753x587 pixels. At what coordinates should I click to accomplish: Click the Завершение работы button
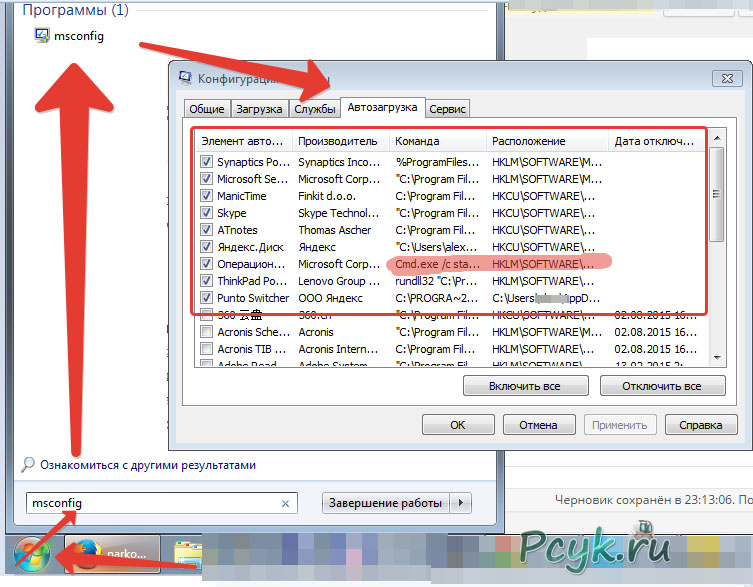click(x=386, y=503)
